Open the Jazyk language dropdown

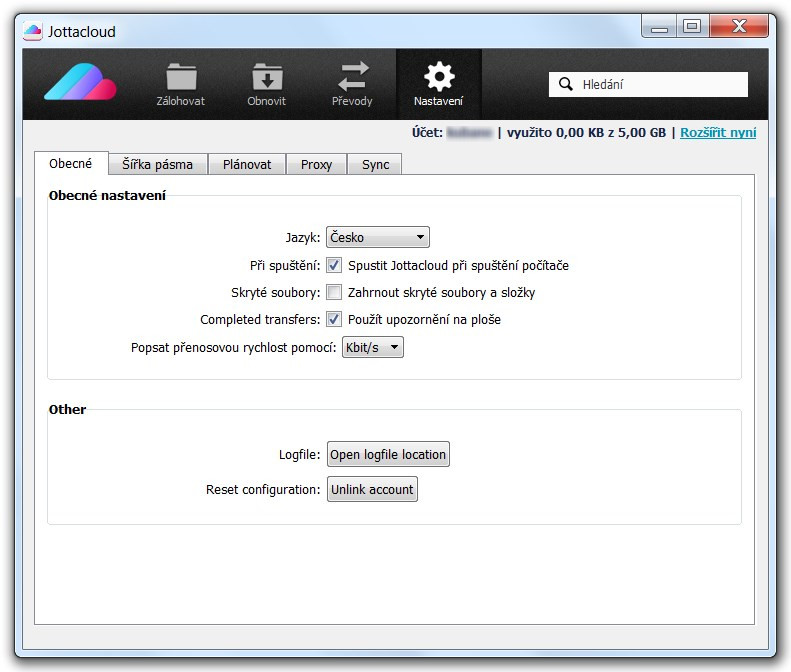tap(378, 237)
